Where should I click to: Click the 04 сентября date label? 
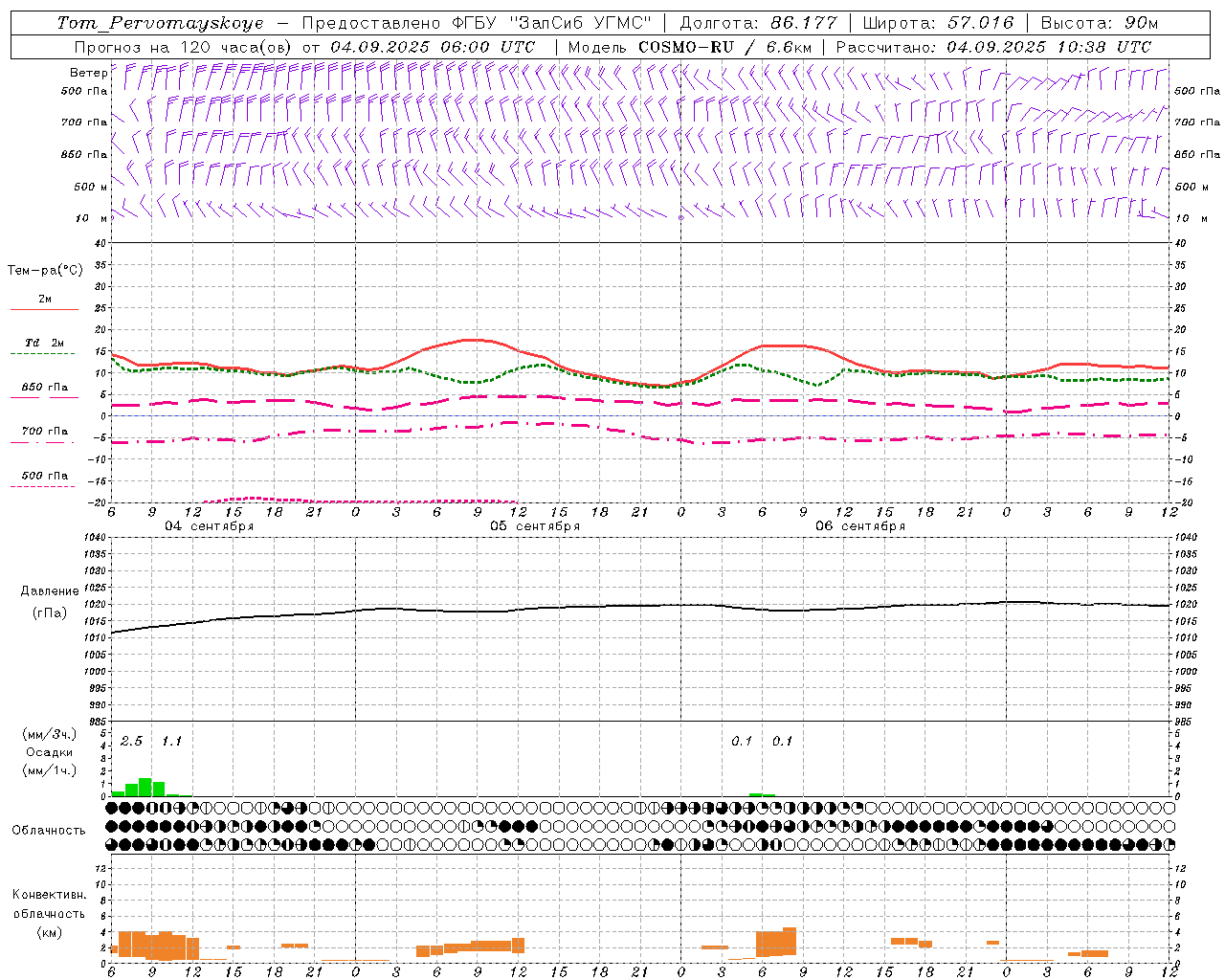pyautogui.click(x=210, y=526)
